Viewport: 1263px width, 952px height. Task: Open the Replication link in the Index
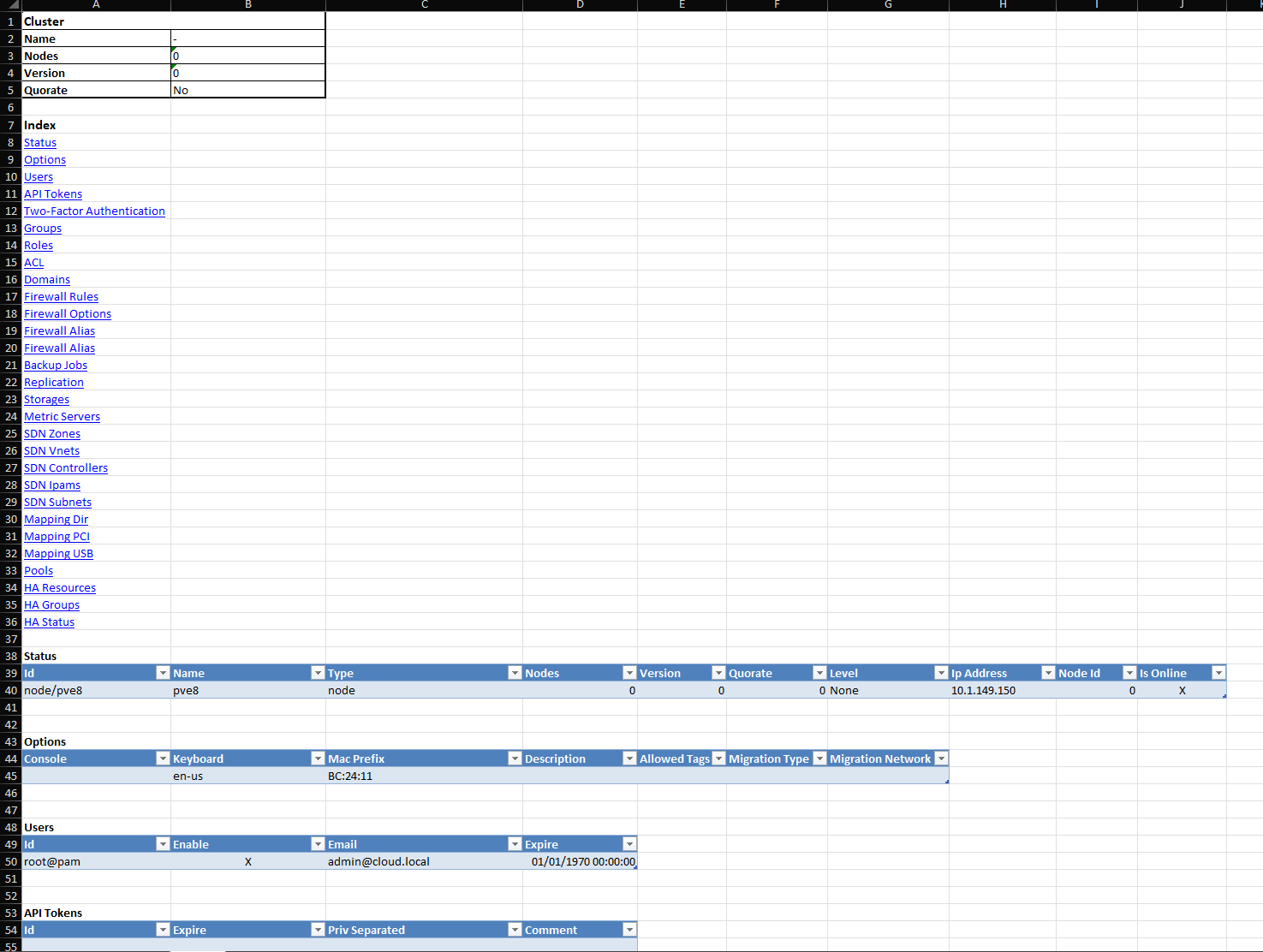53,382
